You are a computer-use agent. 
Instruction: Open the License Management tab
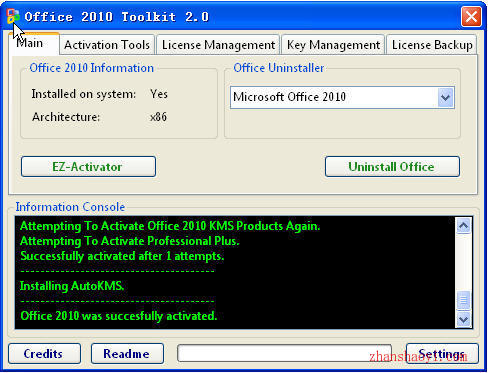pyautogui.click(x=218, y=45)
